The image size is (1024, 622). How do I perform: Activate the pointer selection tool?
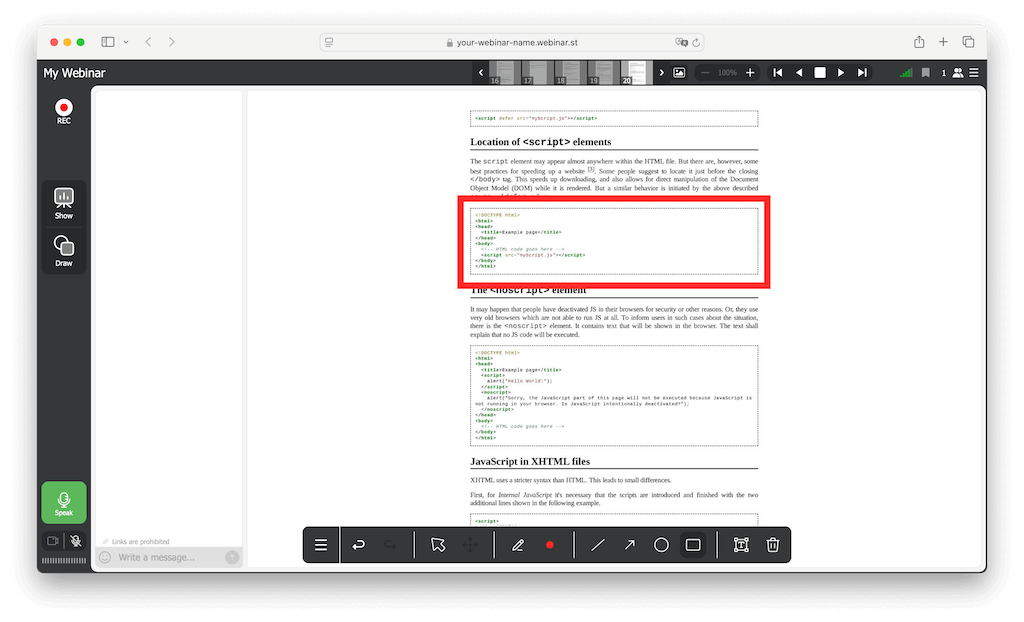[438, 545]
